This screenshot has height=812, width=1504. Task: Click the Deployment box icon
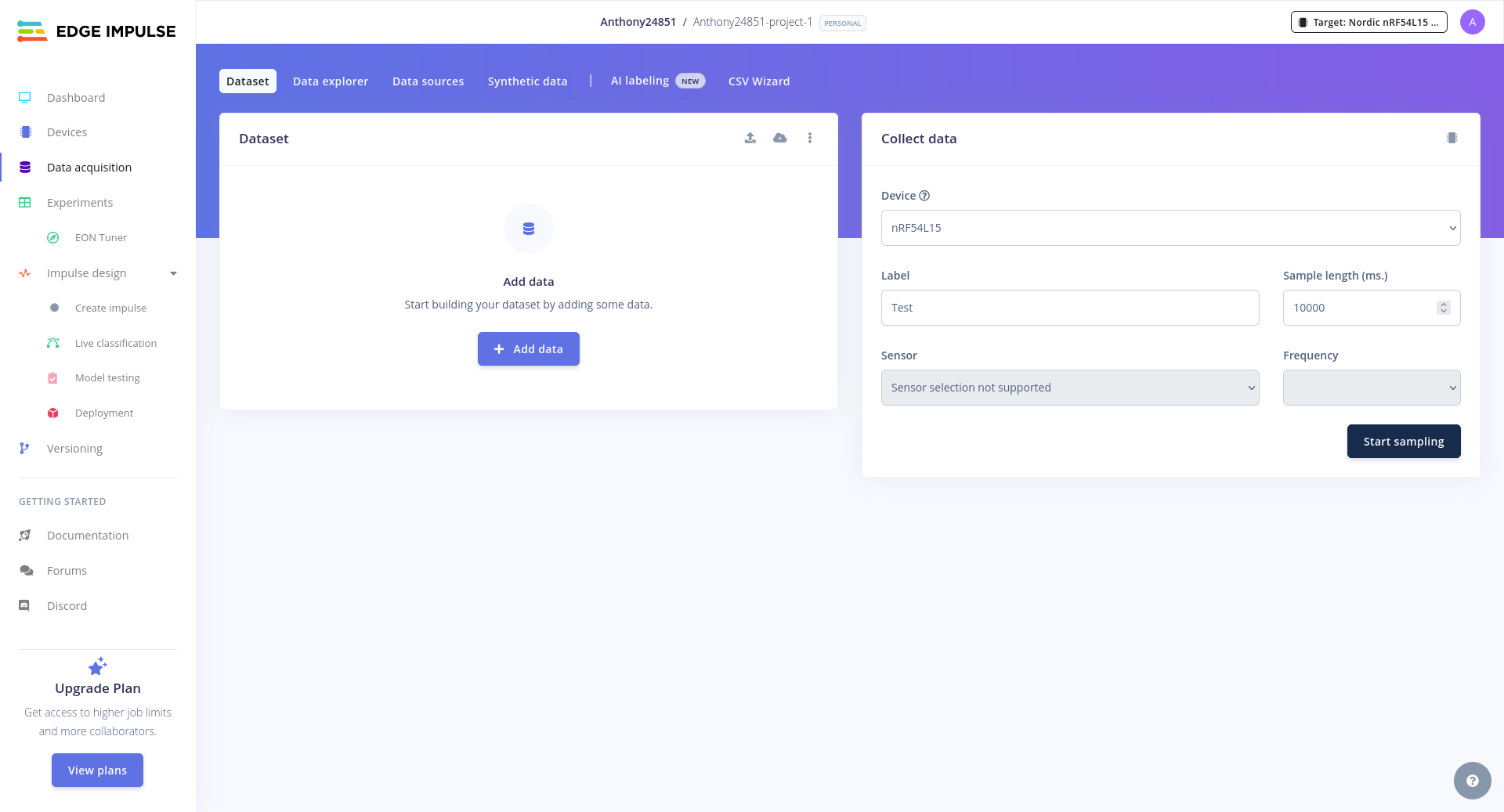(x=53, y=413)
